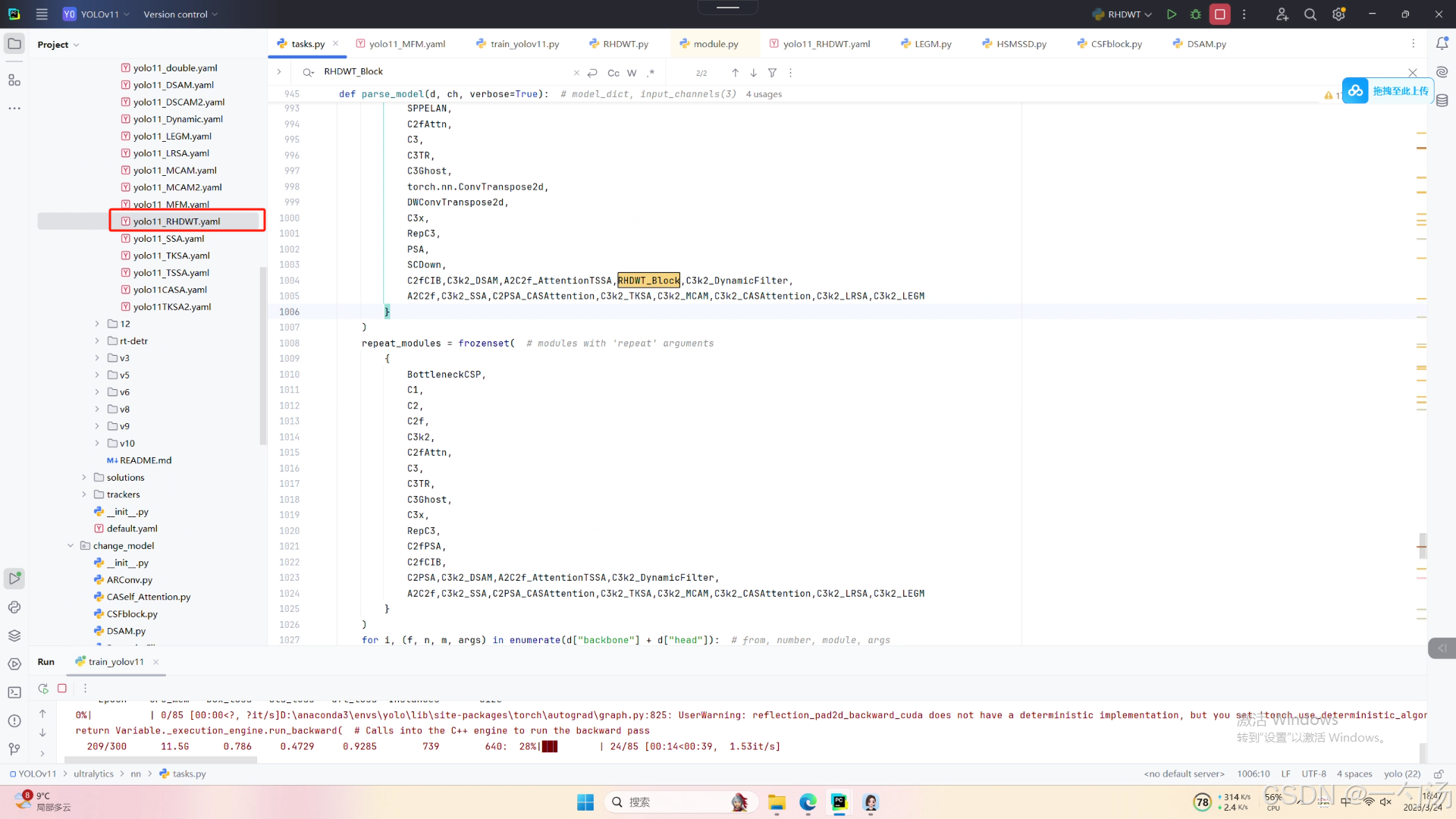The width and height of the screenshot is (1456, 819).
Task: Click the ultralytics breadcrumb
Action: 93,774
